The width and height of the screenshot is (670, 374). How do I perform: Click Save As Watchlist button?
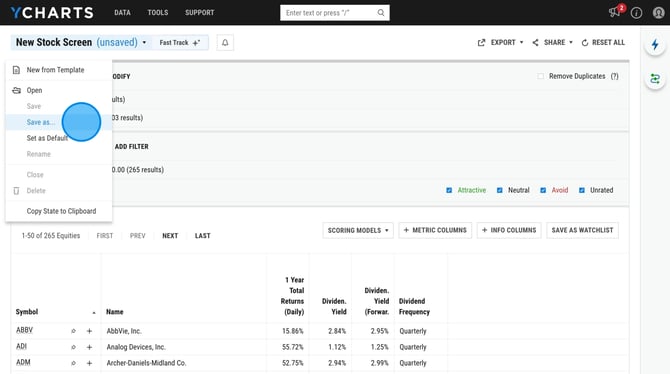click(x=582, y=230)
